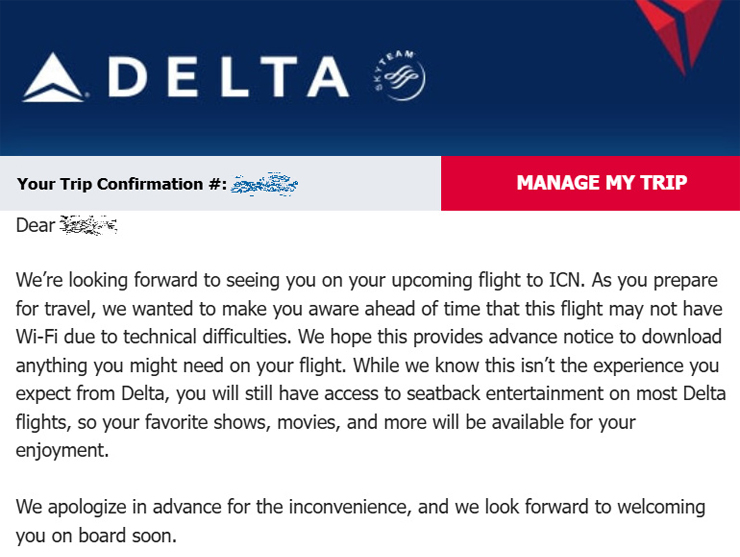
Task: Click "favorite shows, movies" text
Action: tap(242, 422)
